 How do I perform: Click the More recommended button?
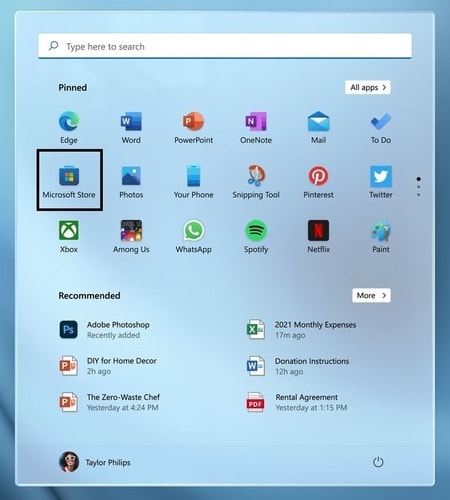tap(371, 295)
